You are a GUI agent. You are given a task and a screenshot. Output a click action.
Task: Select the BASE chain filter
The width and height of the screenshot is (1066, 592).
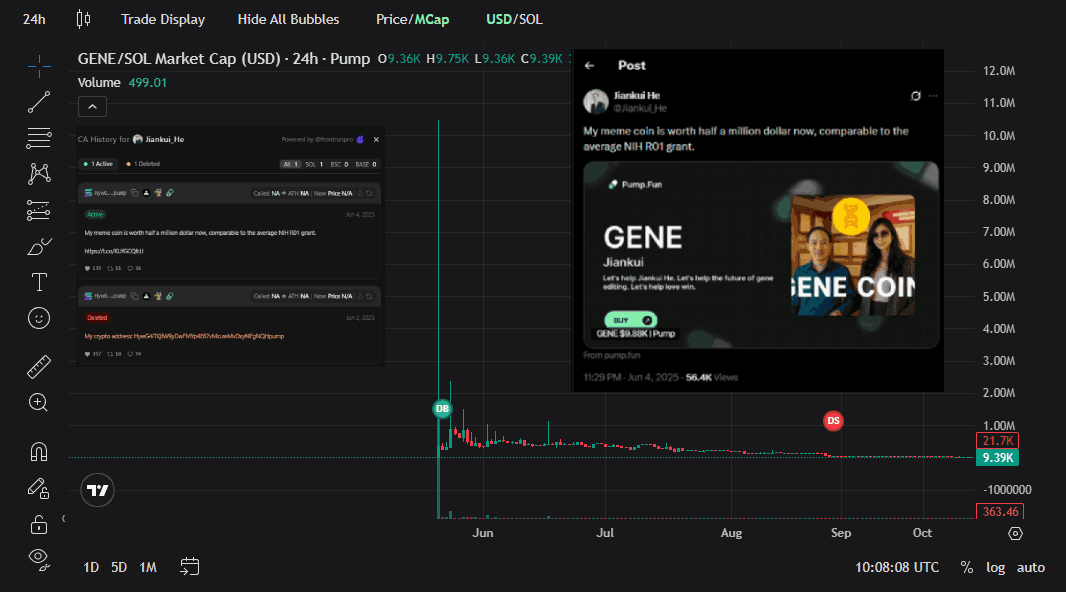(366, 164)
